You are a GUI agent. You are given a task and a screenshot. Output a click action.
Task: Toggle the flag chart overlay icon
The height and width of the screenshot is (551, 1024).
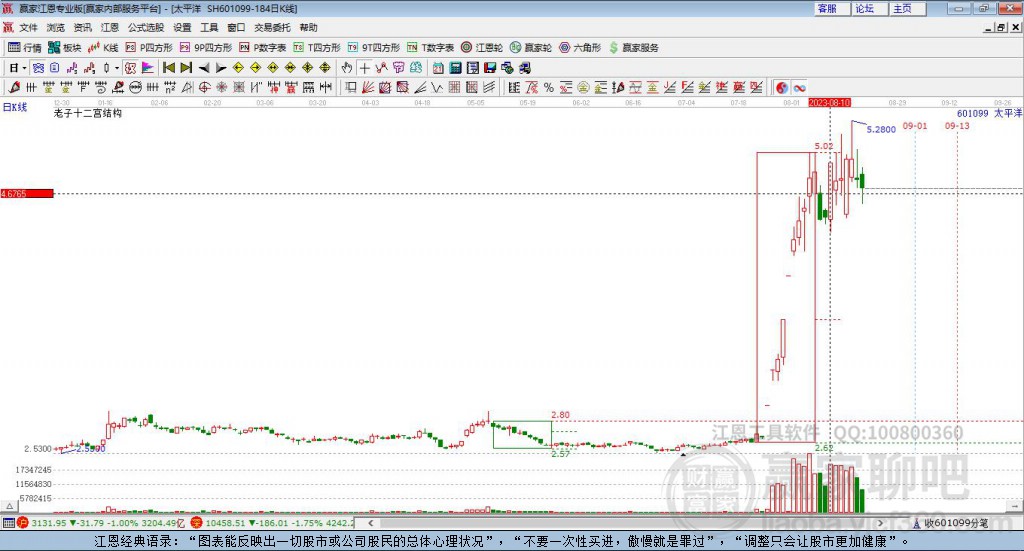[148, 68]
